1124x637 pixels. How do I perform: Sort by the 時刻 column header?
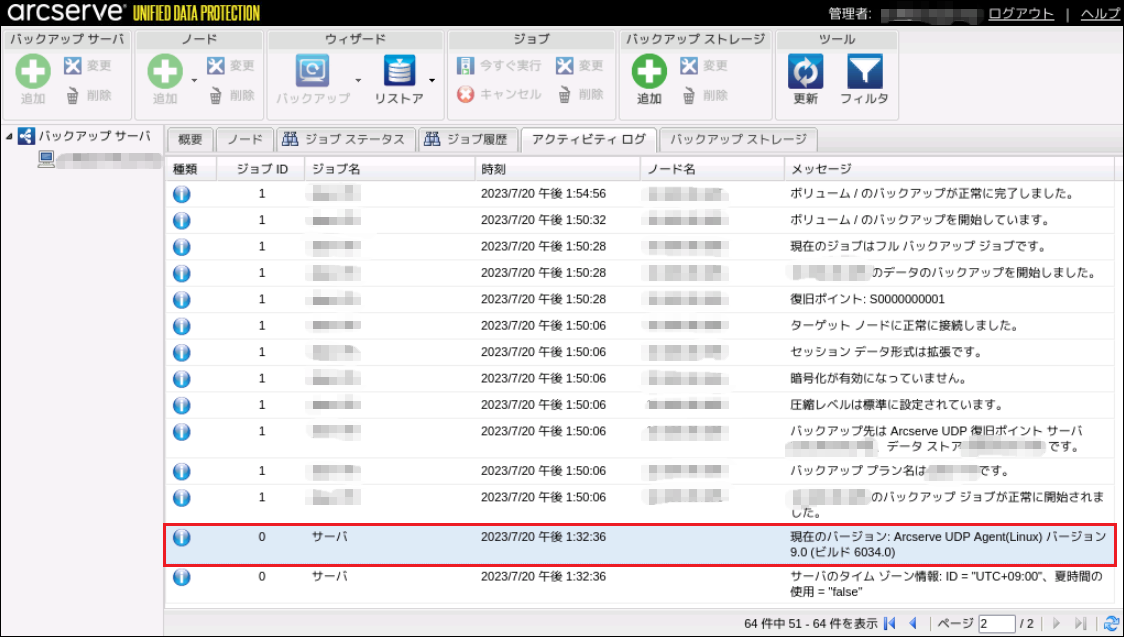point(555,169)
